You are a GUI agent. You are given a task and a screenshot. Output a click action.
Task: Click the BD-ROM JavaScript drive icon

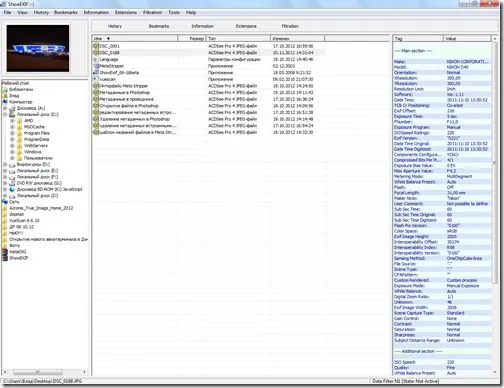point(12,189)
